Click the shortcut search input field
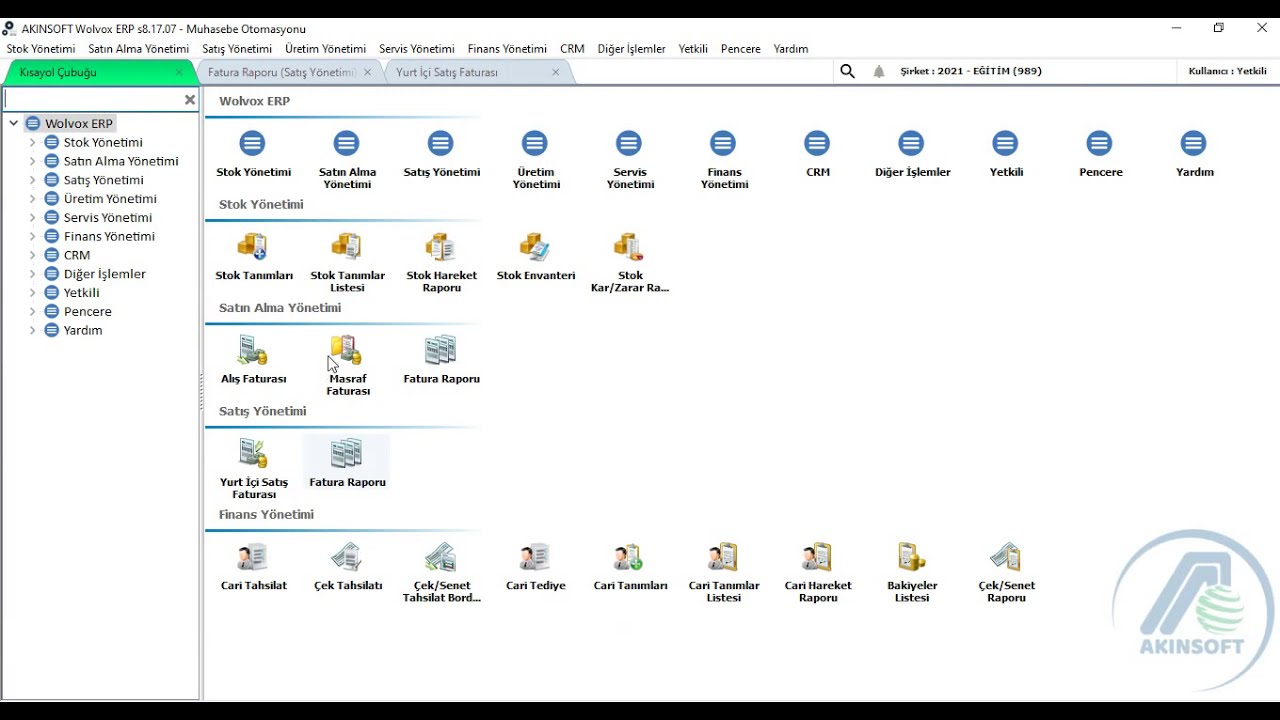 point(92,100)
